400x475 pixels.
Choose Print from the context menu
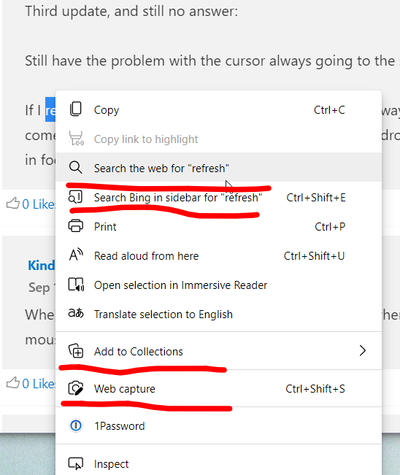pos(219,226)
